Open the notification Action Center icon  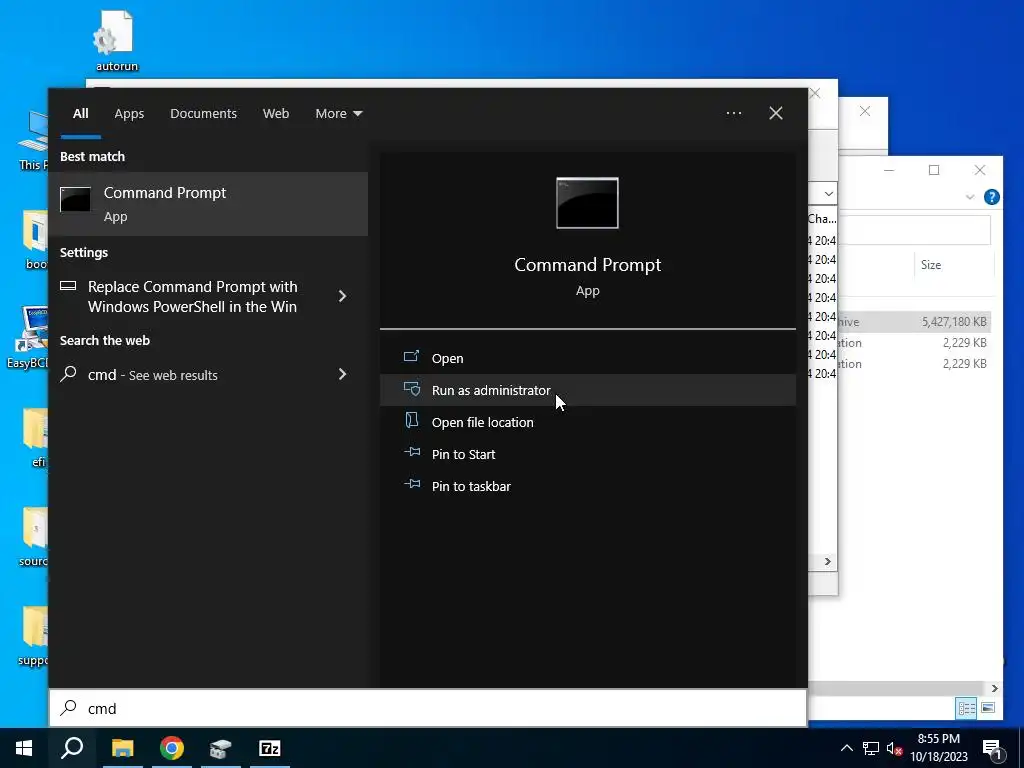pyautogui.click(x=991, y=749)
